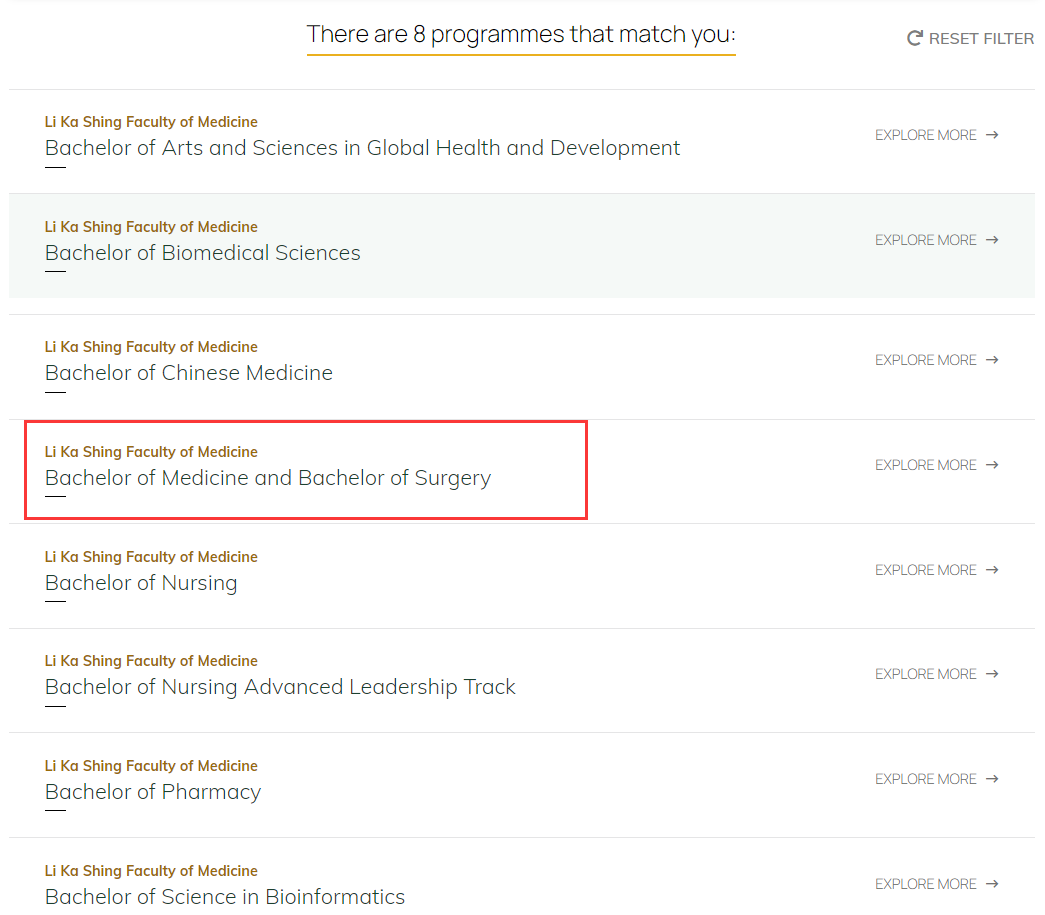
Task: Click Explore More for Global Health and Development
Action: [925, 135]
